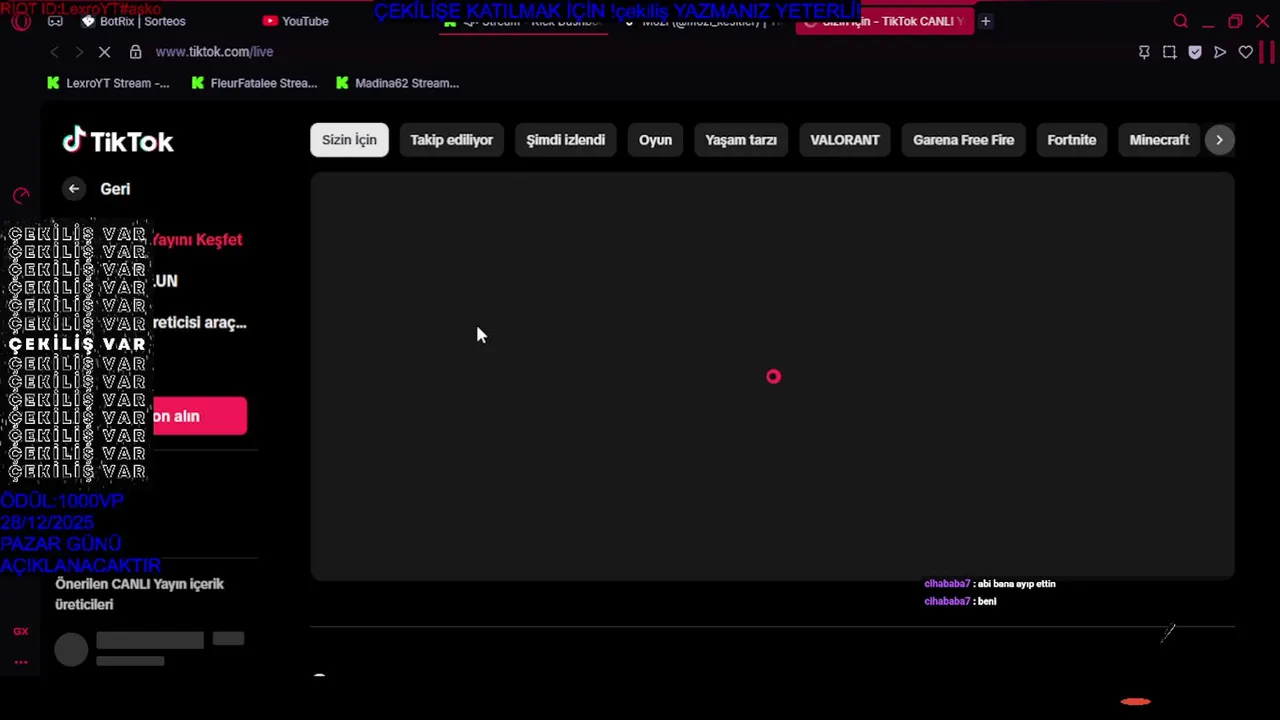Click the loading live video player area
The height and width of the screenshot is (720, 1280).
click(x=772, y=376)
